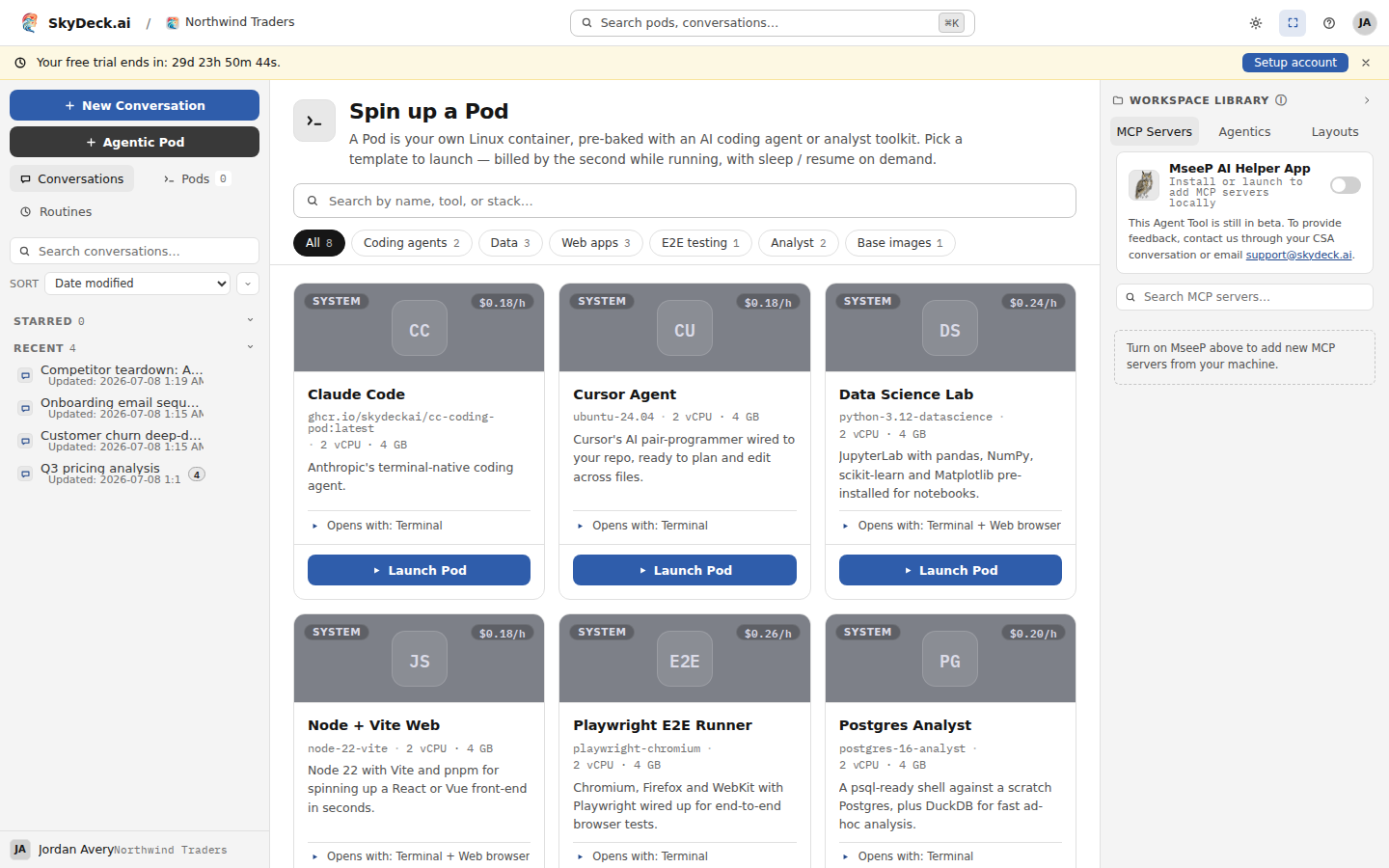This screenshot has height=868, width=1389.
Task: Click the fullscreen expand icon in header
Action: pos(1293,23)
